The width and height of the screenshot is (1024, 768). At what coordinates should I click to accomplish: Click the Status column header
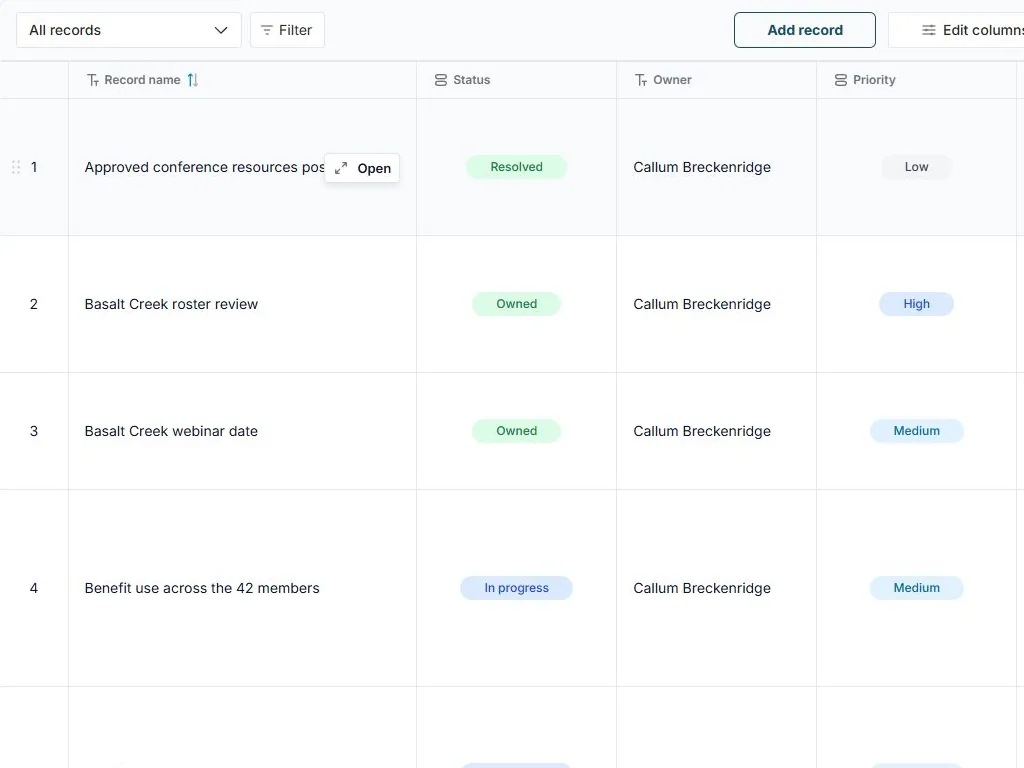pyautogui.click(x=516, y=80)
